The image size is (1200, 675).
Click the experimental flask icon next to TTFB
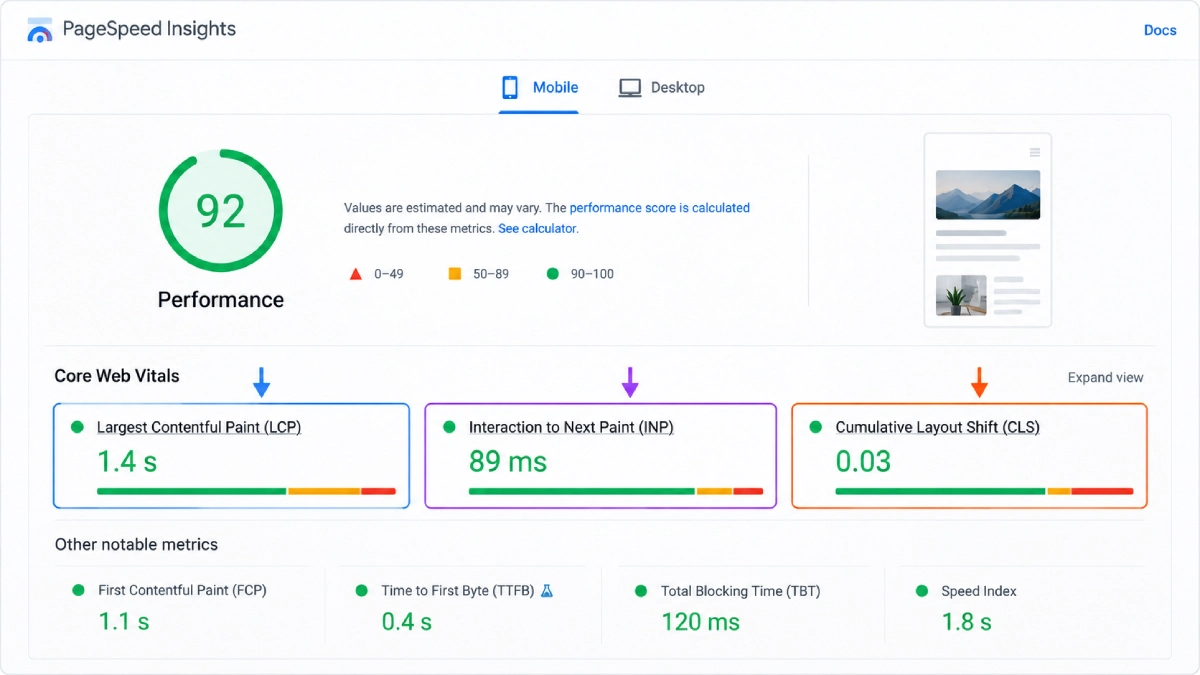click(547, 590)
